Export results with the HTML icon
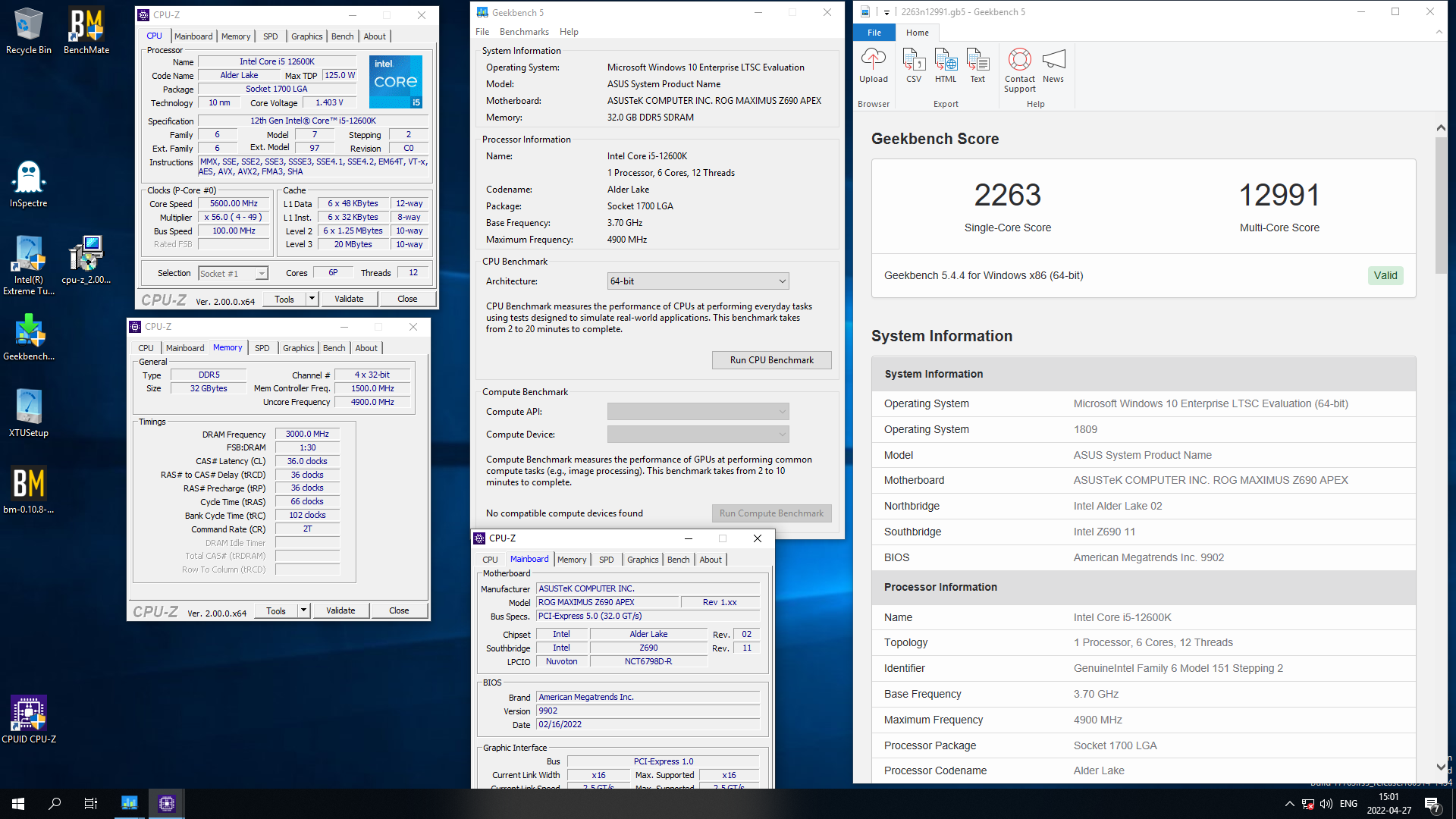Screen dimensions: 1456x819 coord(946,65)
